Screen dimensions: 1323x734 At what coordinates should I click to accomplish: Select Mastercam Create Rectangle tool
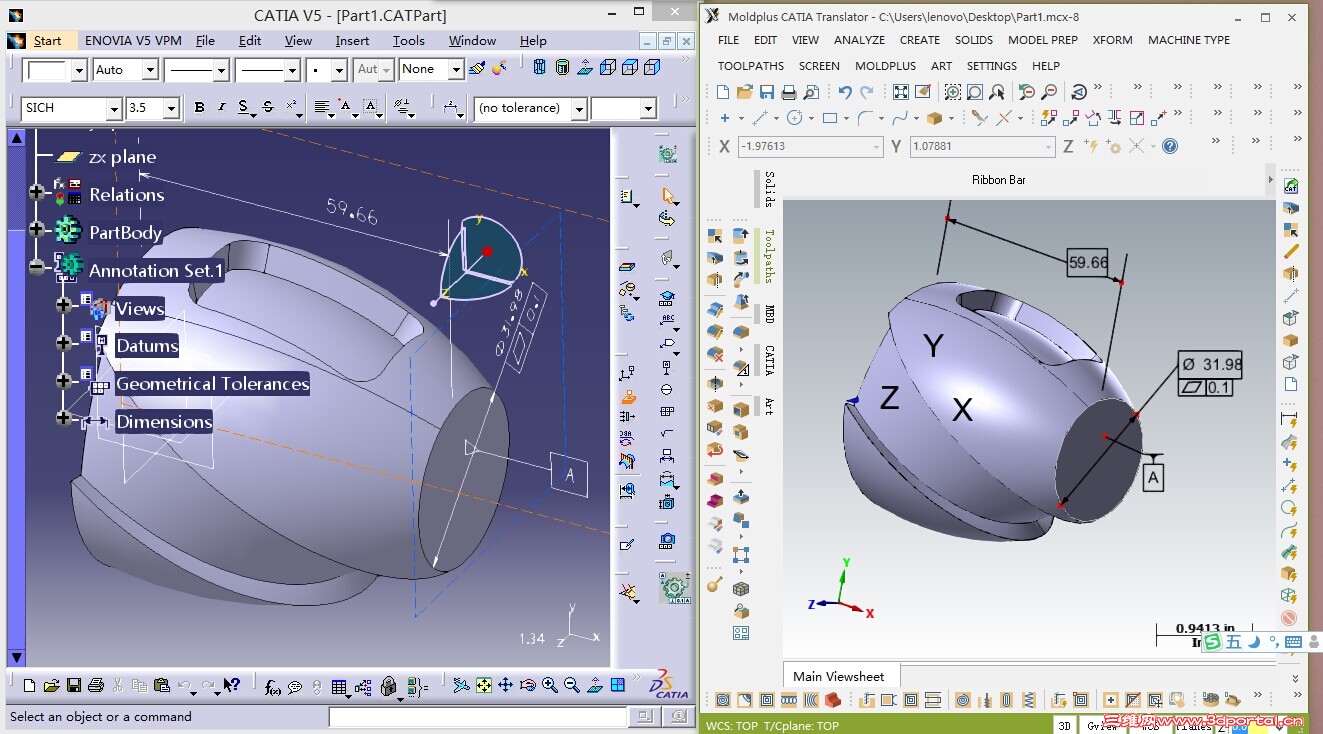point(830,118)
